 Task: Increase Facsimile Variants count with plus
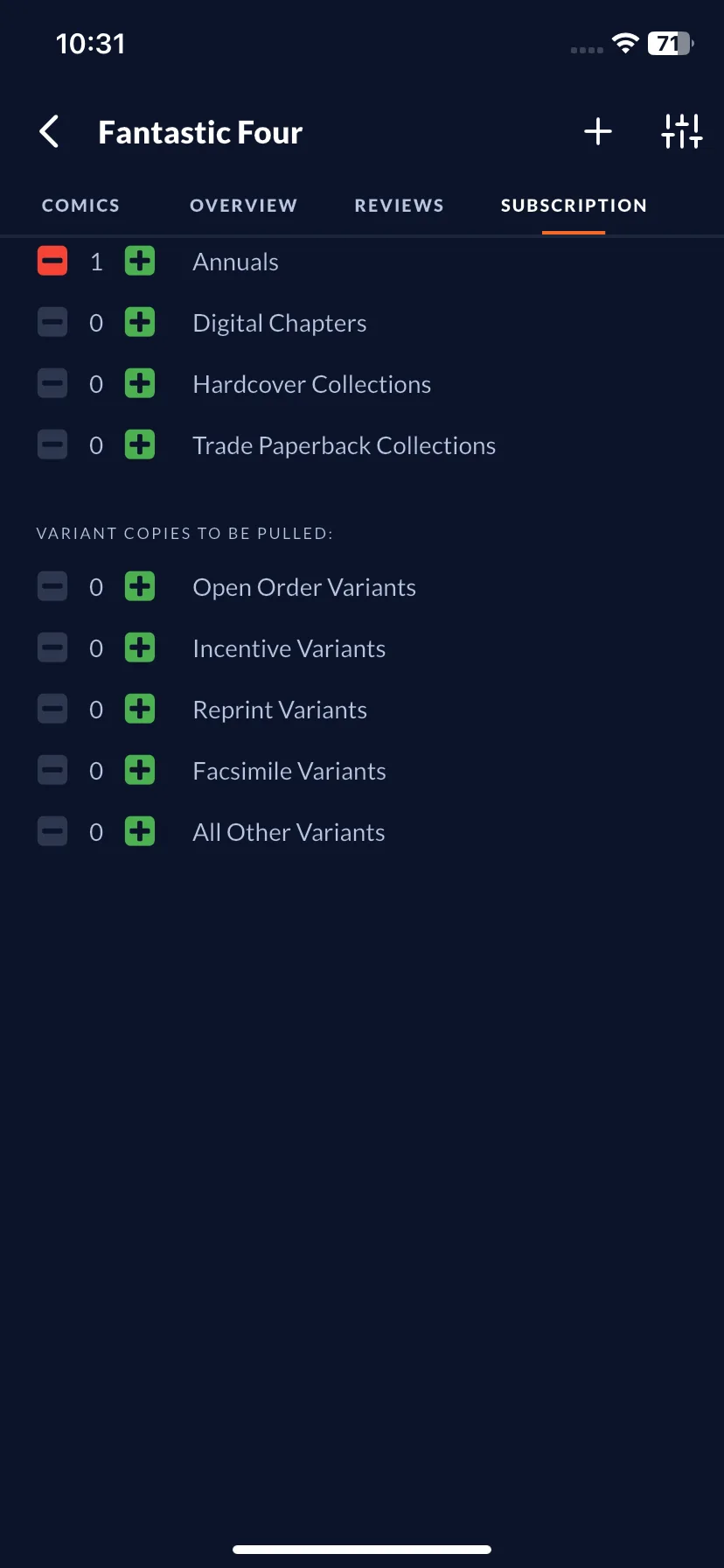pos(140,770)
